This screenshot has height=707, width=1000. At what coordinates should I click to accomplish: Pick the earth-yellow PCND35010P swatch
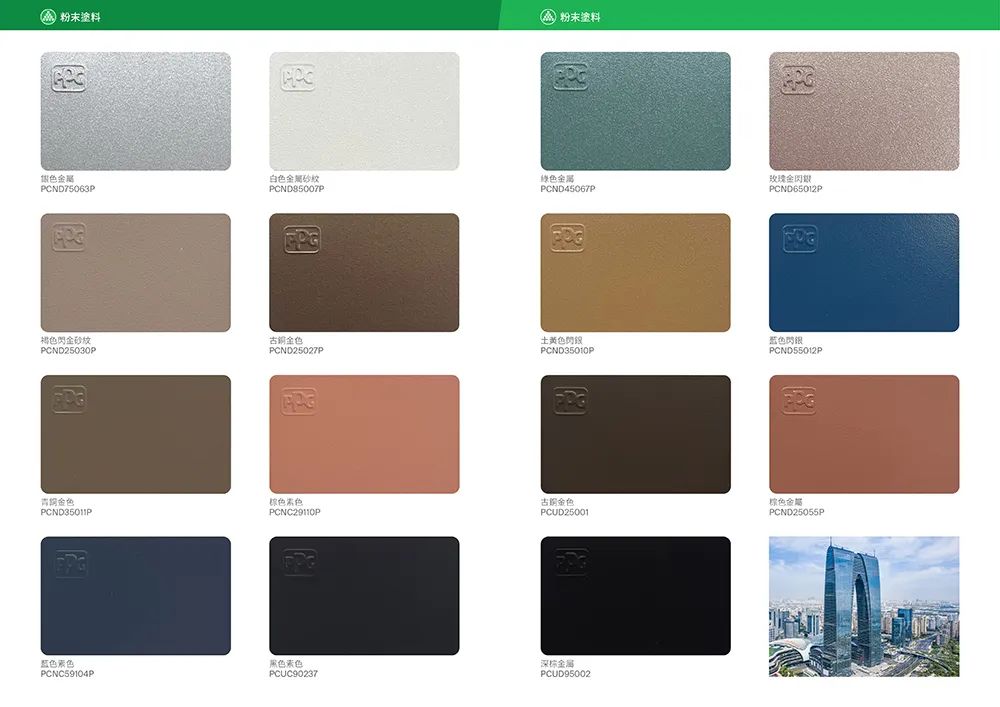tap(635, 272)
